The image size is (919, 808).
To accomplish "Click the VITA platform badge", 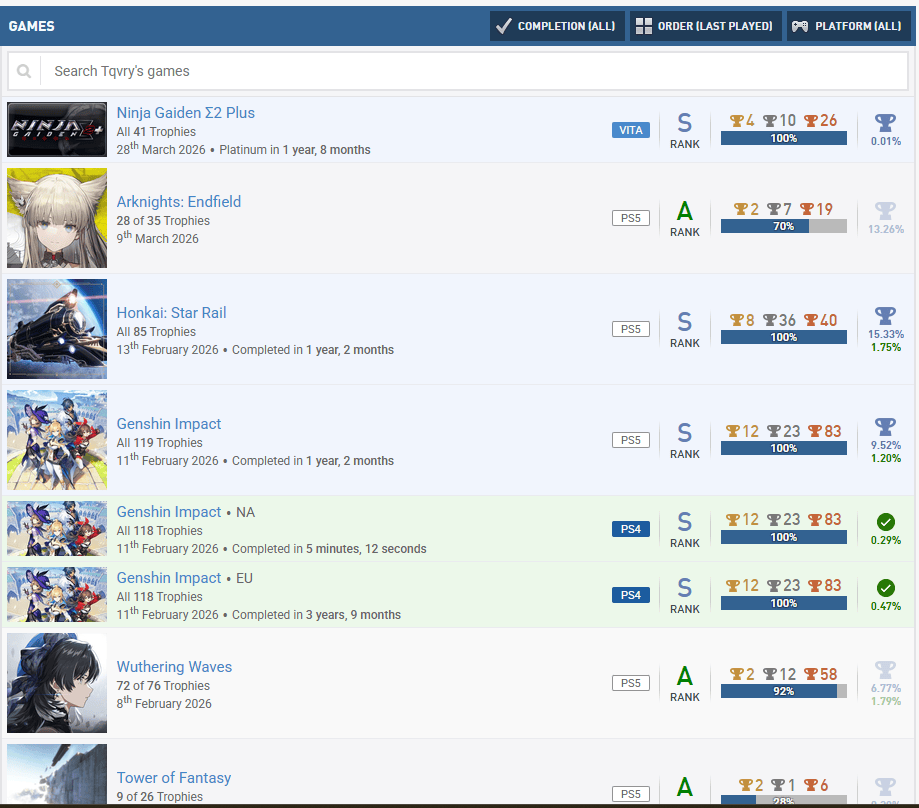I will (x=631, y=130).
